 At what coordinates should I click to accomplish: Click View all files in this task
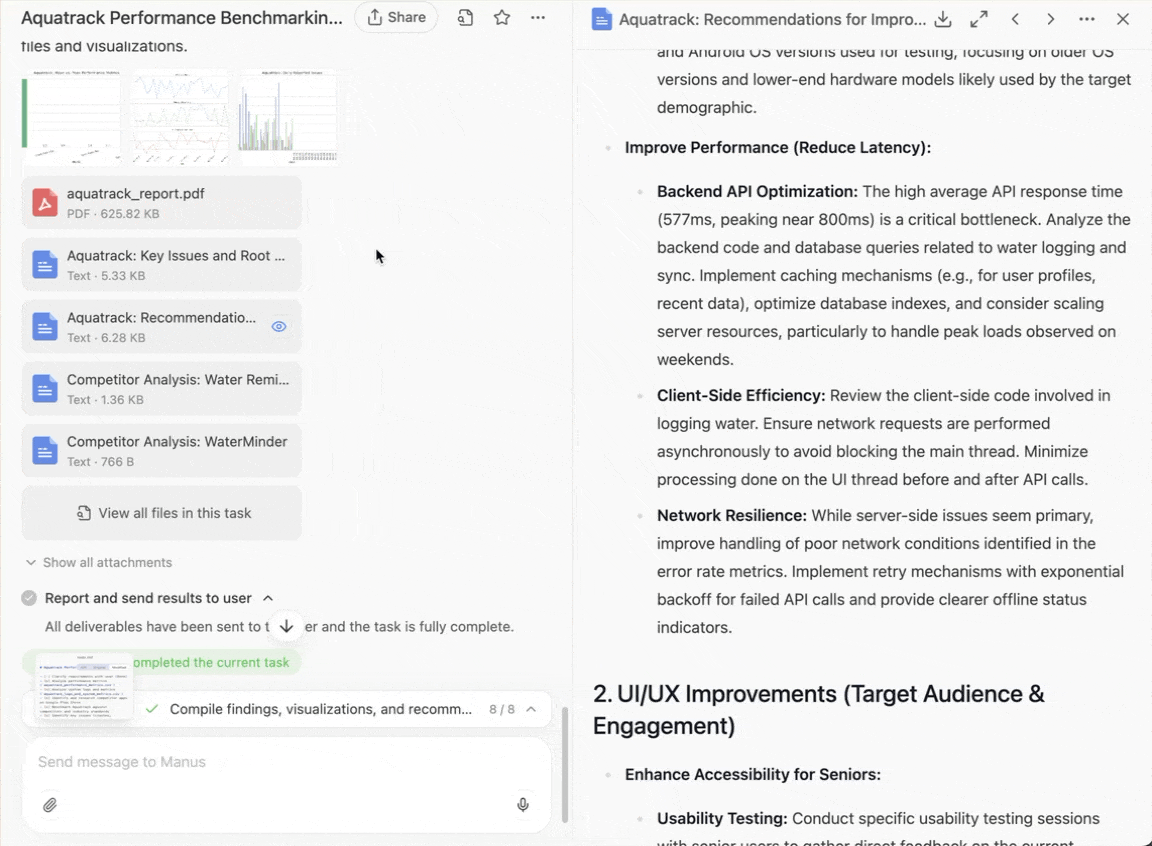[162, 513]
